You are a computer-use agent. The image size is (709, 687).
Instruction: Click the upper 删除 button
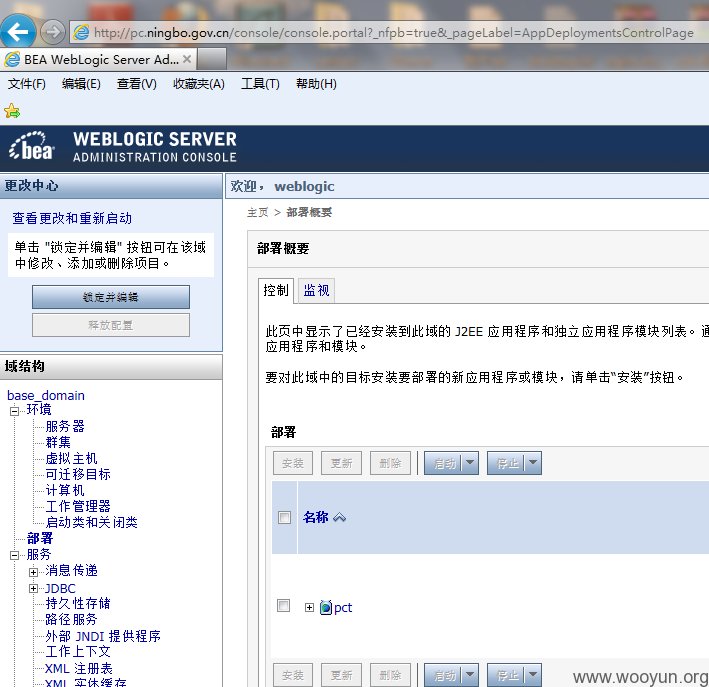pos(390,463)
